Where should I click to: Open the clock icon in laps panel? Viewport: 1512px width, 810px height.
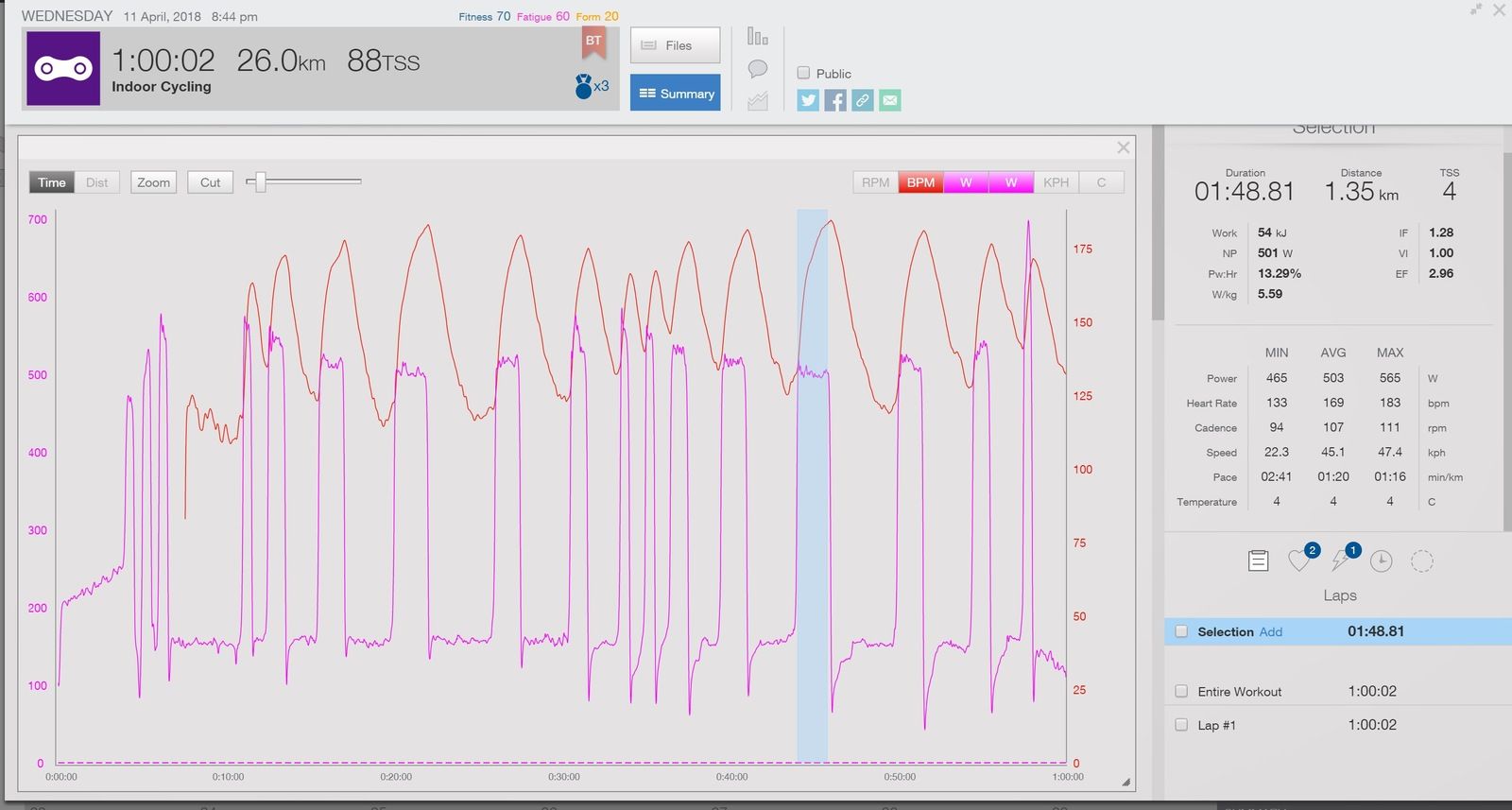click(x=1381, y=560)
